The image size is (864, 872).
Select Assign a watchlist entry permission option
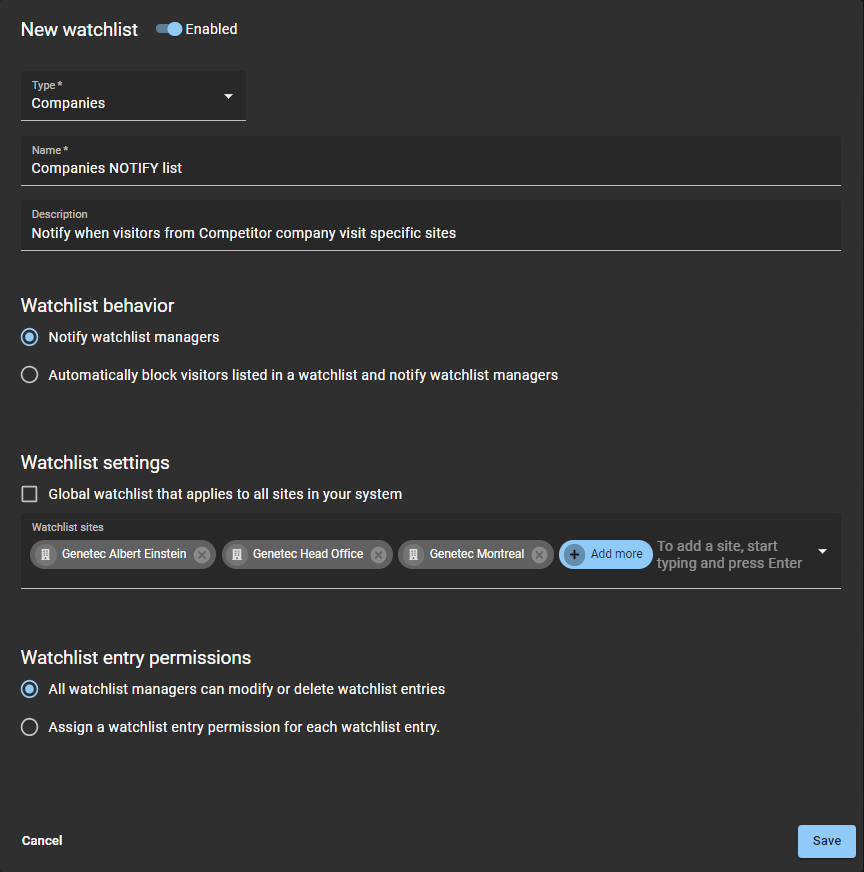click(x=30, y=727)
